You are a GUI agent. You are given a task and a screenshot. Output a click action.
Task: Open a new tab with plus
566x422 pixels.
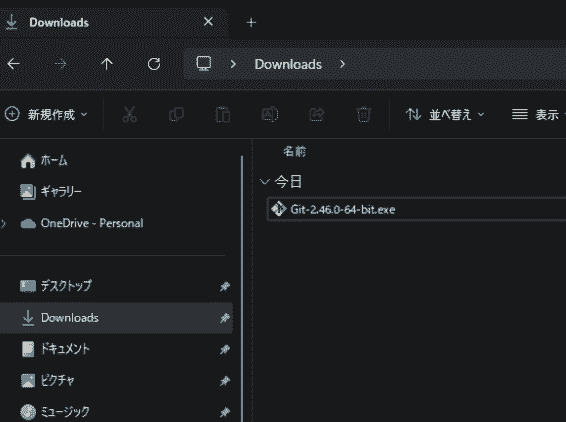[251, 23]
